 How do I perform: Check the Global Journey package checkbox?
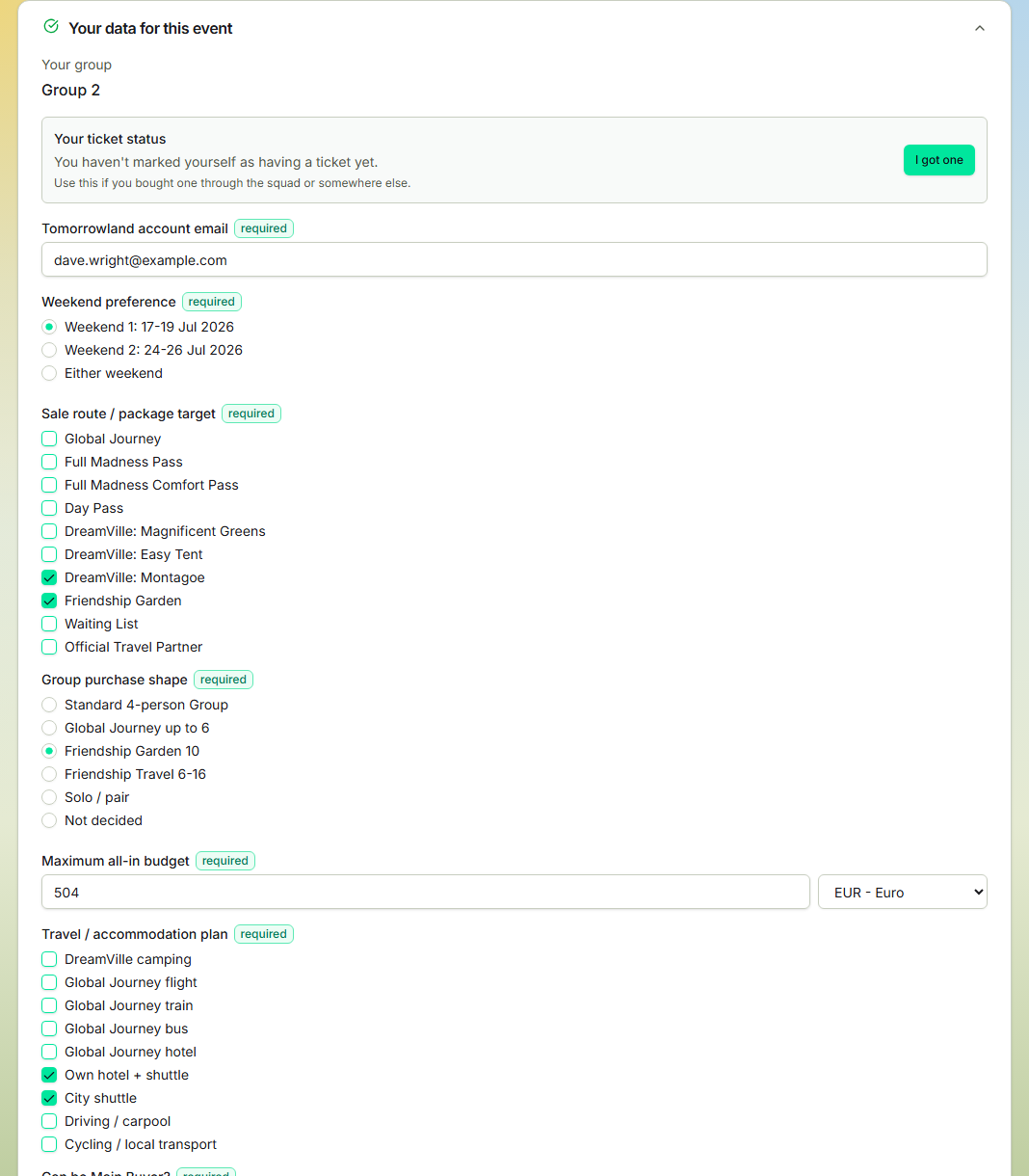click(x=49, y=439)
